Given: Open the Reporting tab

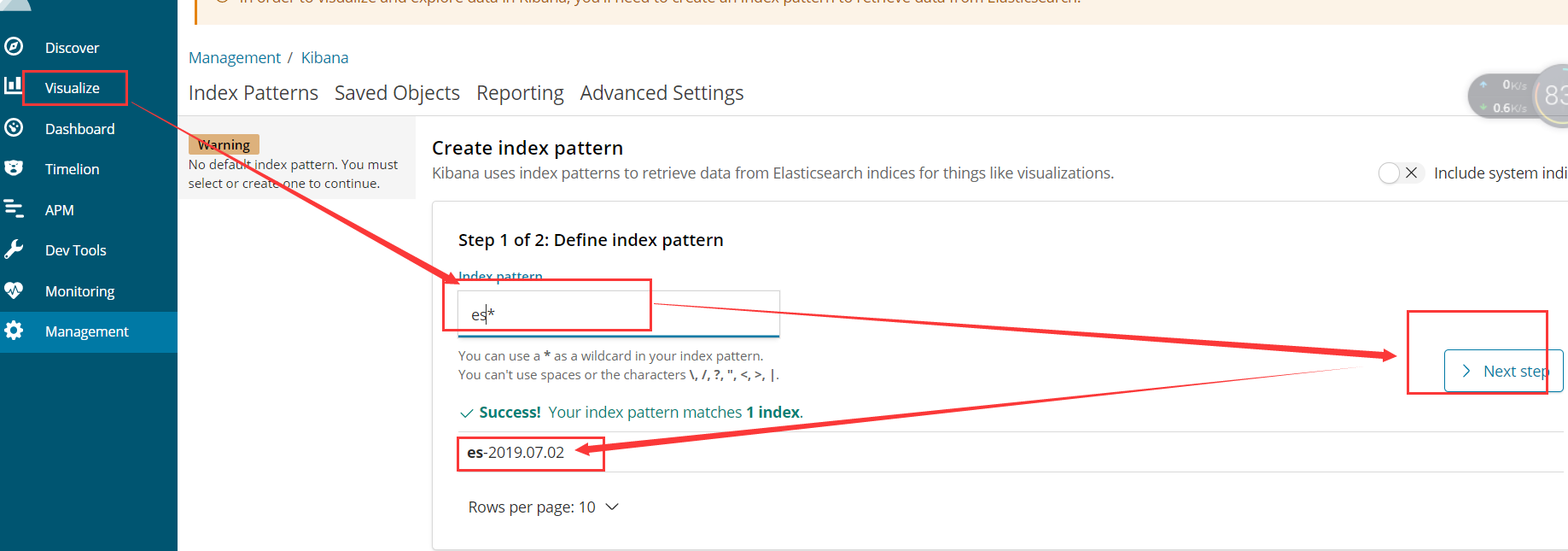Looking at the screenshot, I should click(x=520, y=93).
